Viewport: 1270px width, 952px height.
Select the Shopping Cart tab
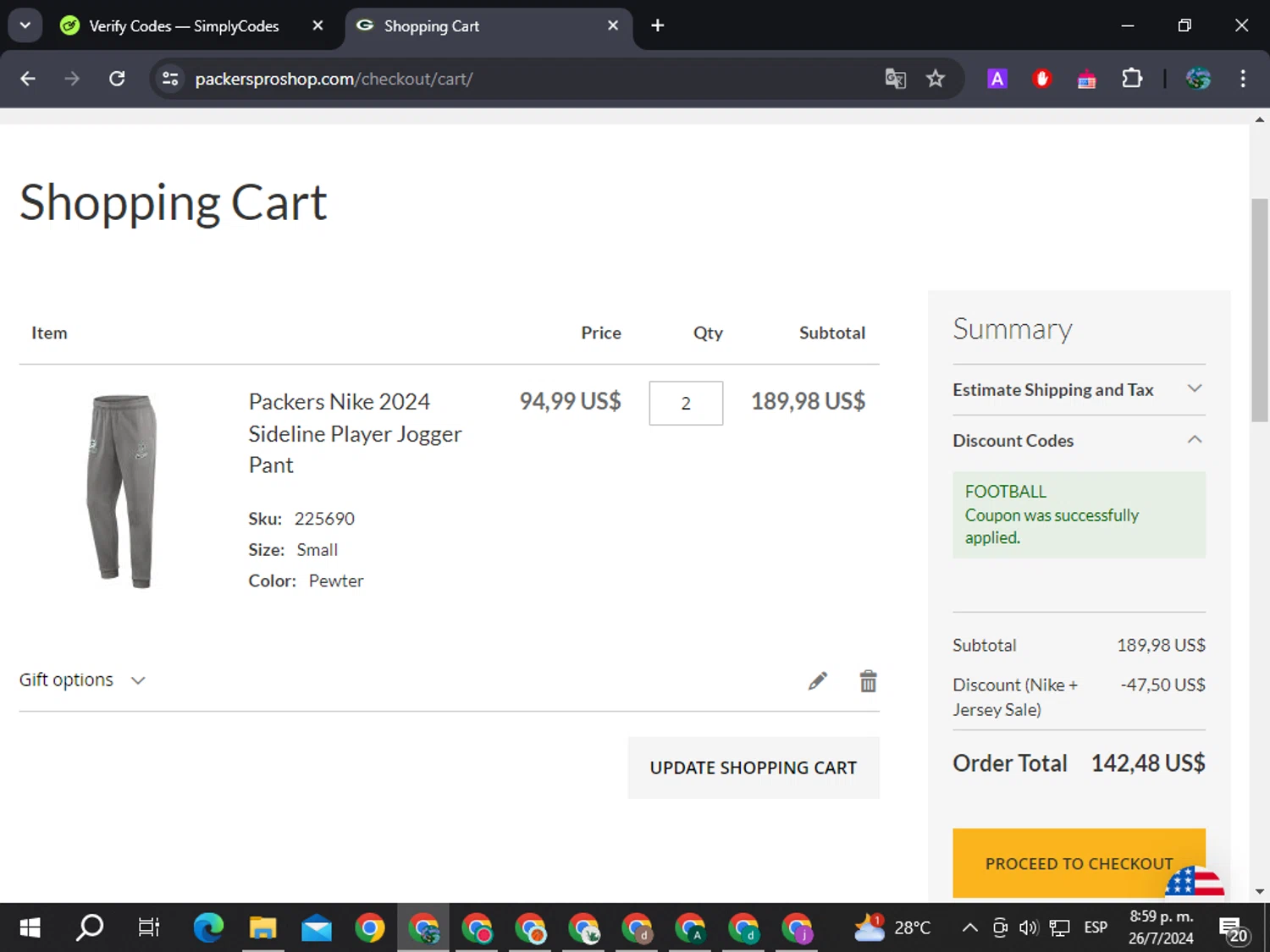(489, 26)
